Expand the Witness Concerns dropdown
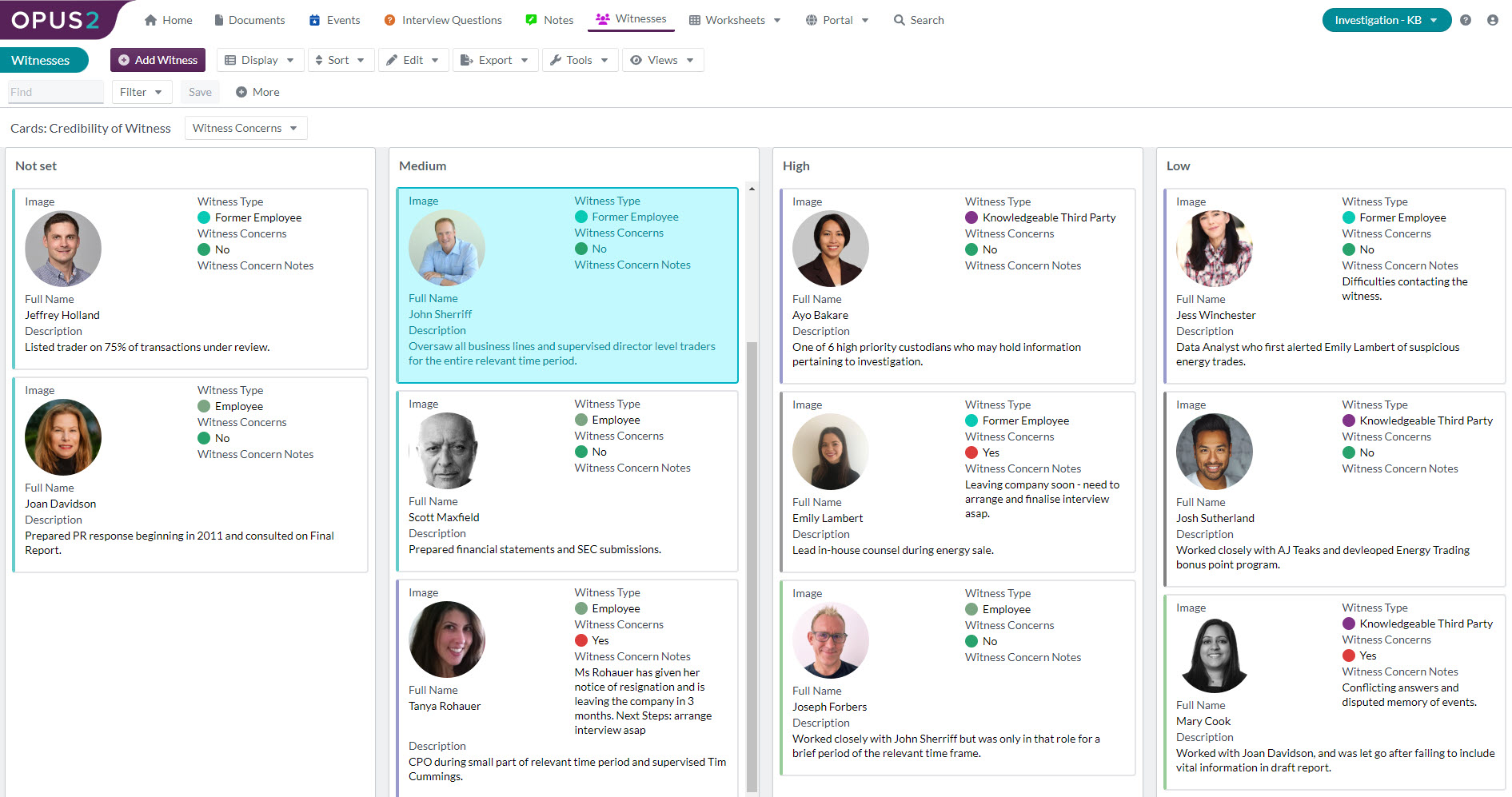This screenshot has width=1512, height=797. [x=245, y=128]
